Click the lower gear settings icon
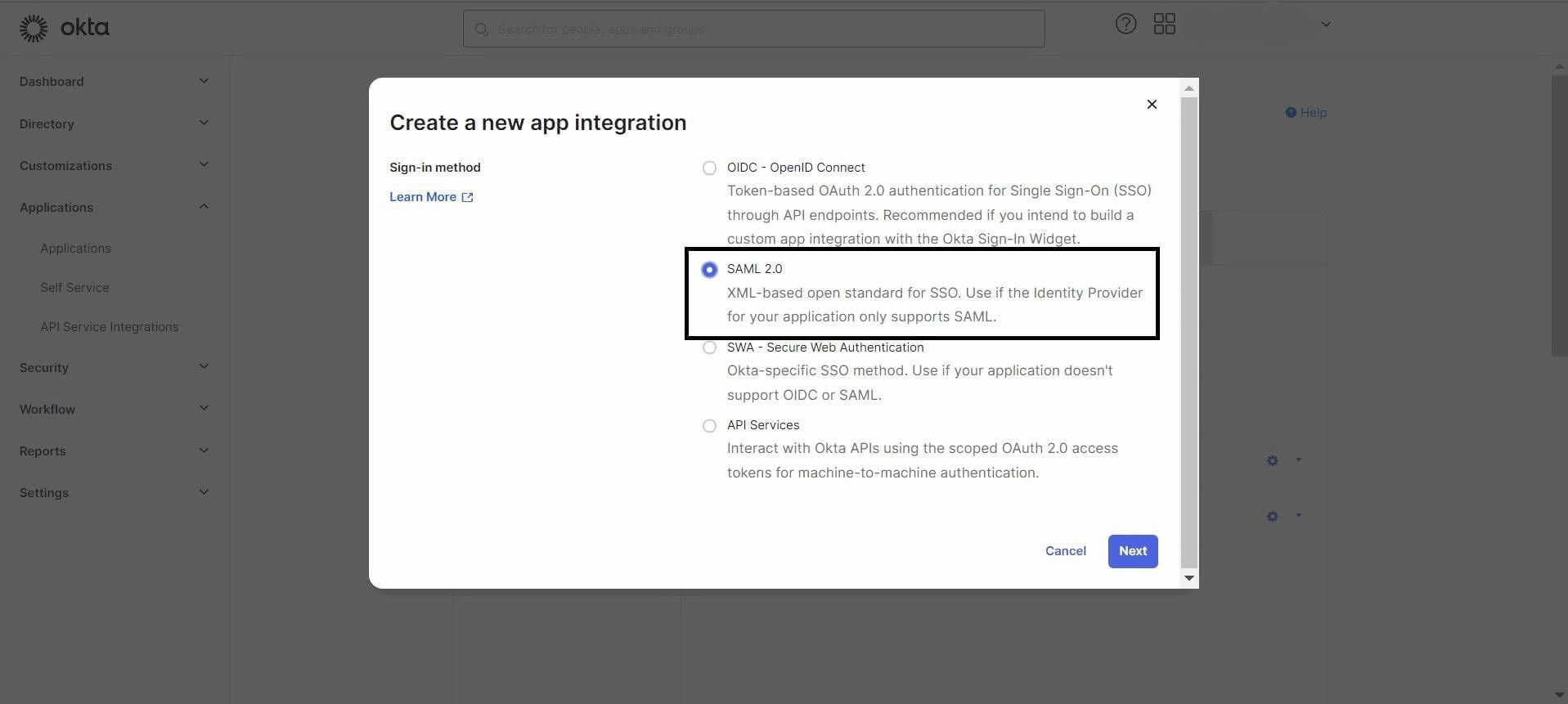Screen dimensions: 1568x704 [1272, 517]
